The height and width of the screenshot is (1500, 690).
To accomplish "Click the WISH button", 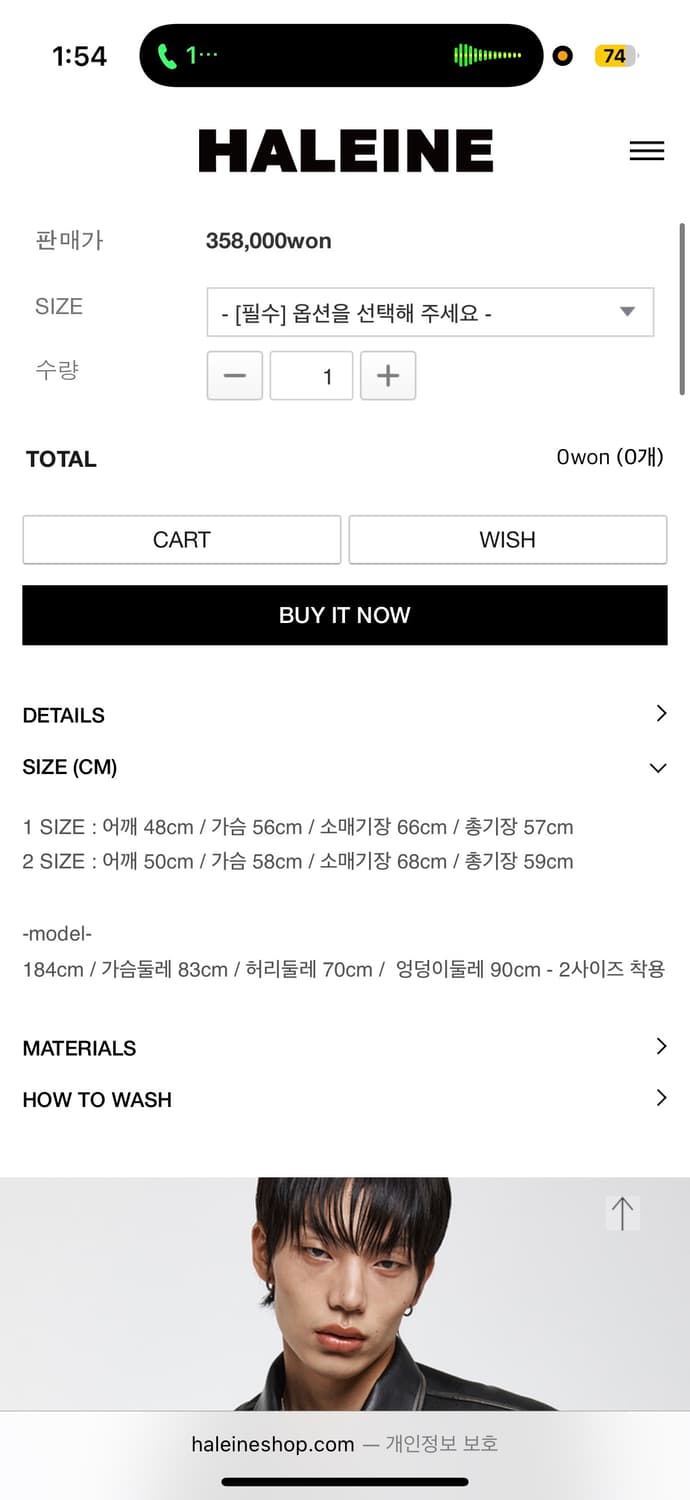I will point(507,540).
